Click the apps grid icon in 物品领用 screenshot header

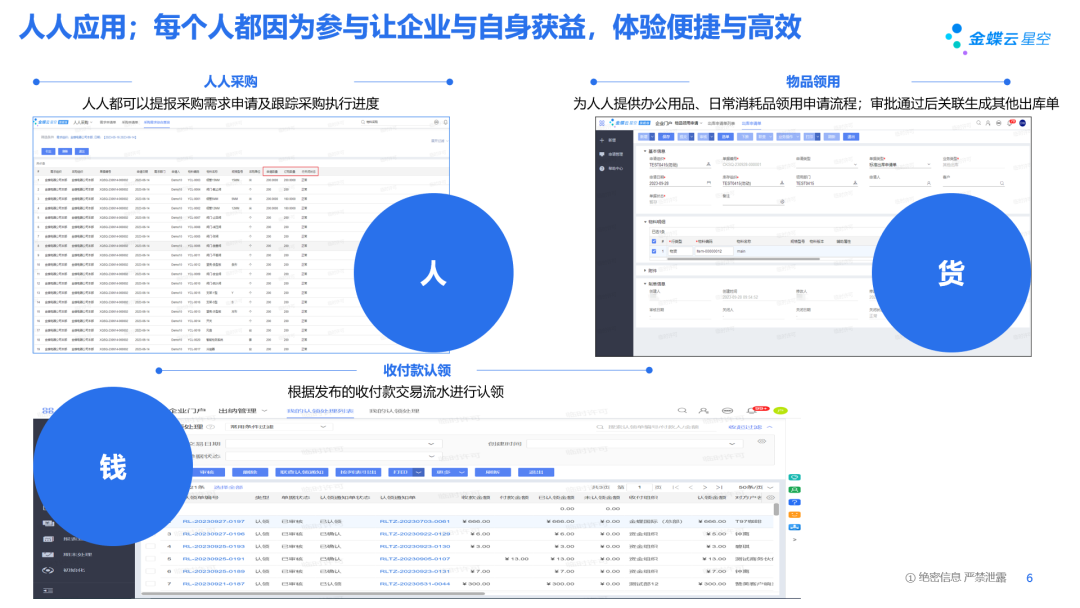pyautogui.click(x=602, y=123)
